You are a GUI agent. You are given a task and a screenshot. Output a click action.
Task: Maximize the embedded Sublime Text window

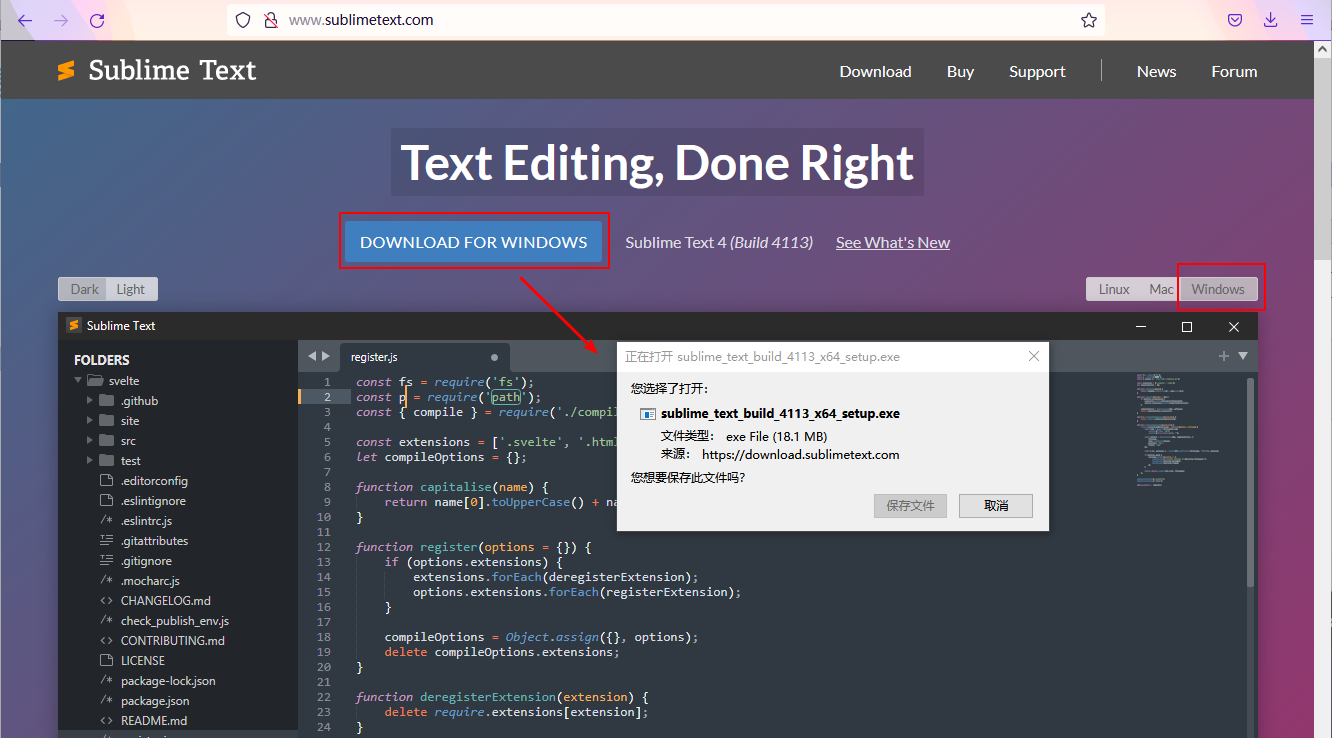(1187, 326)
